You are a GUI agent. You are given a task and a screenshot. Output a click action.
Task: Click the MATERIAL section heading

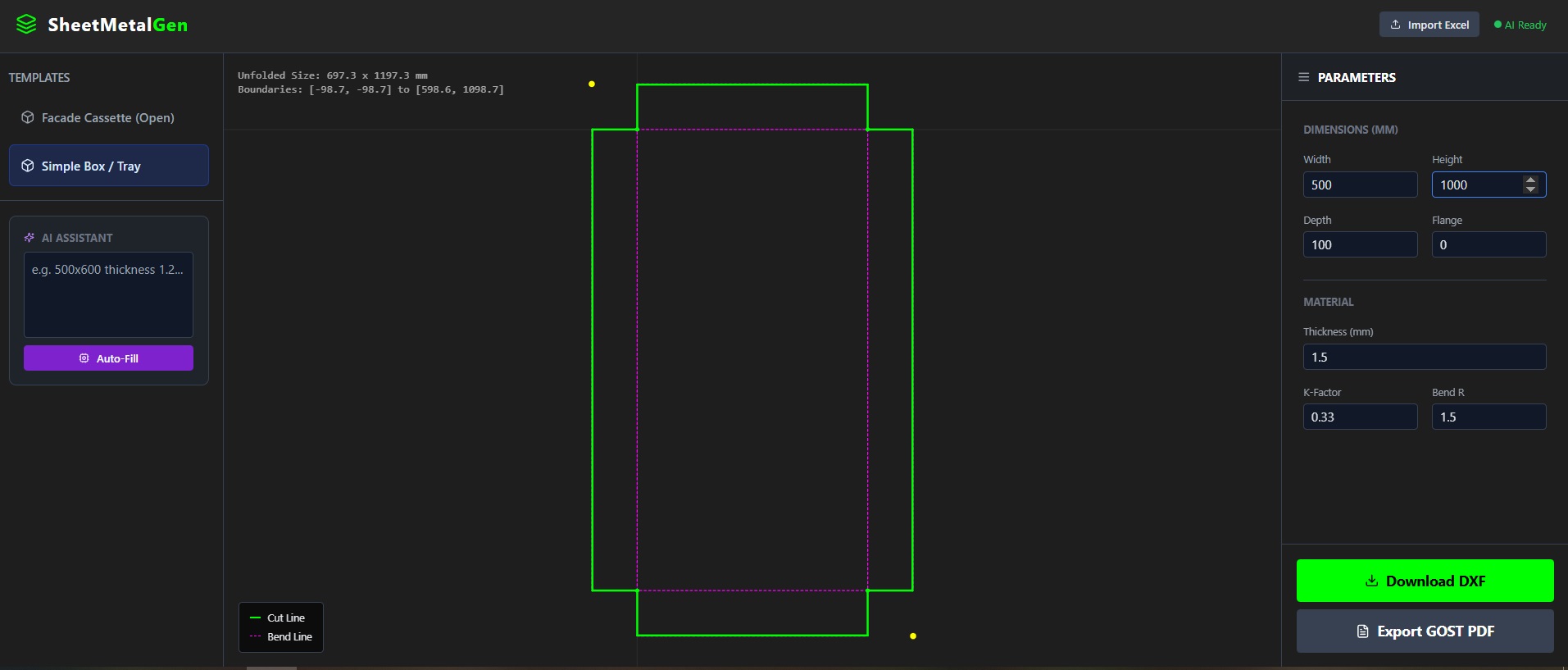click(1329, 302)
